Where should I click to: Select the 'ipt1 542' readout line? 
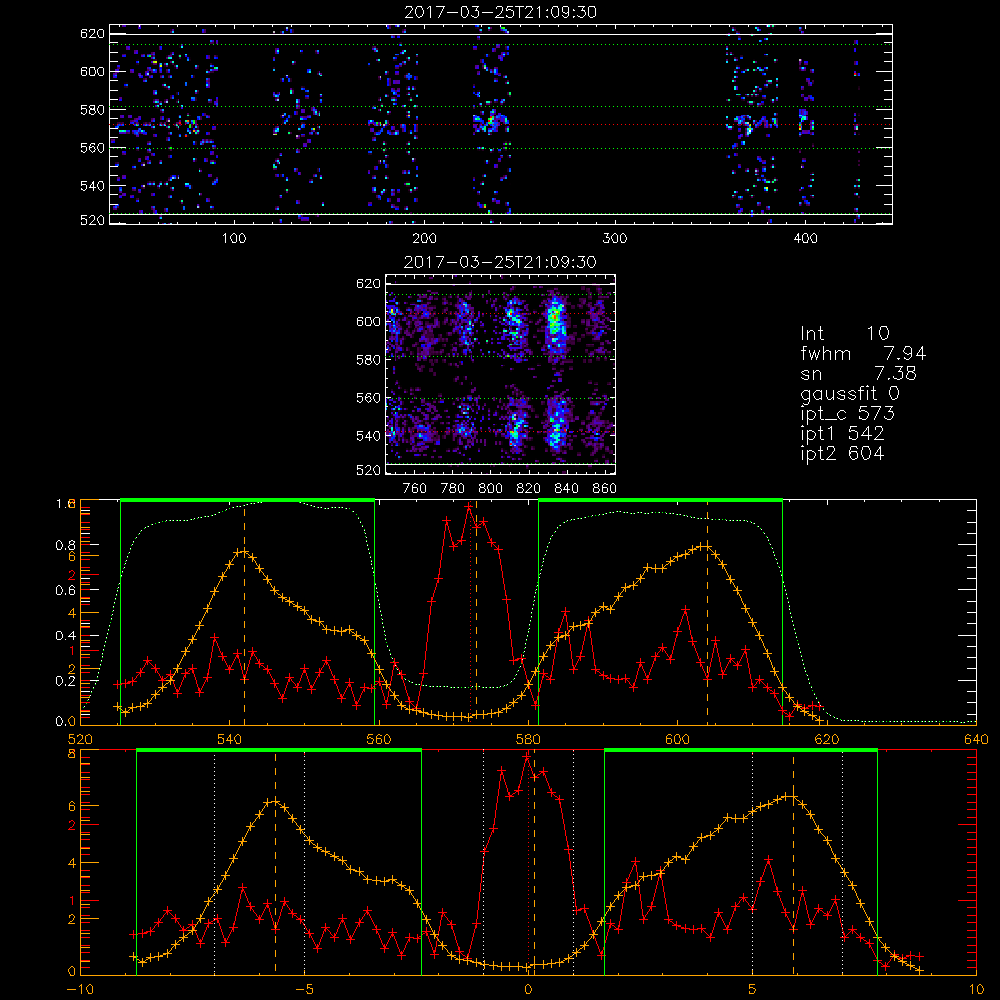click(842, 434)
